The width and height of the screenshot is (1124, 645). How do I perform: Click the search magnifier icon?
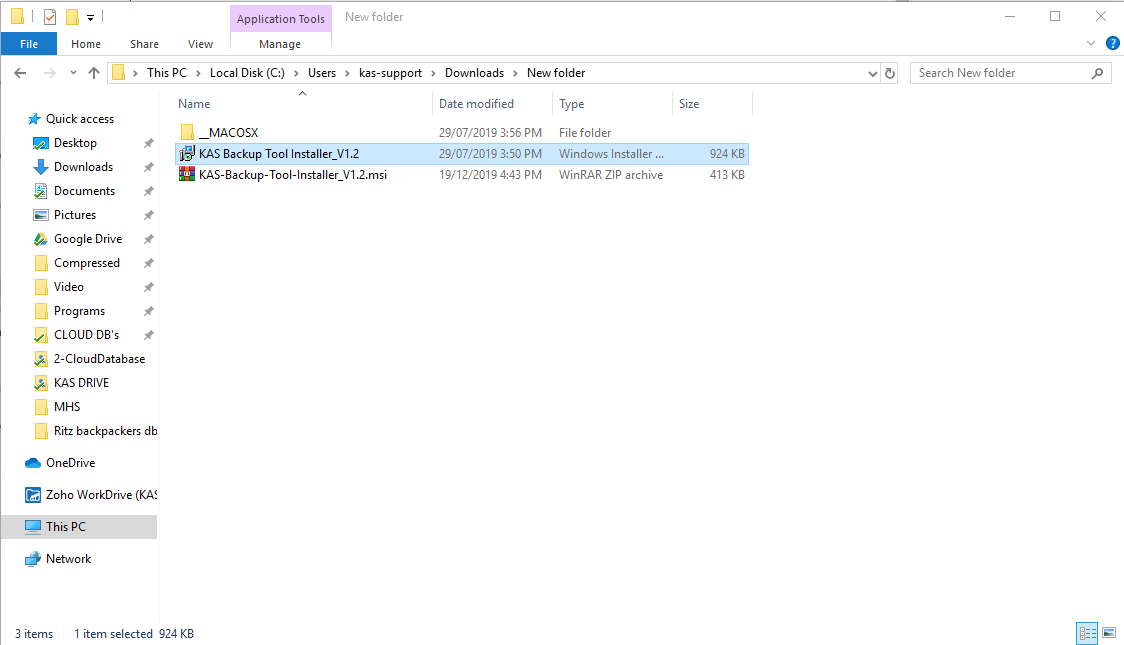(x=1097, y=73)
